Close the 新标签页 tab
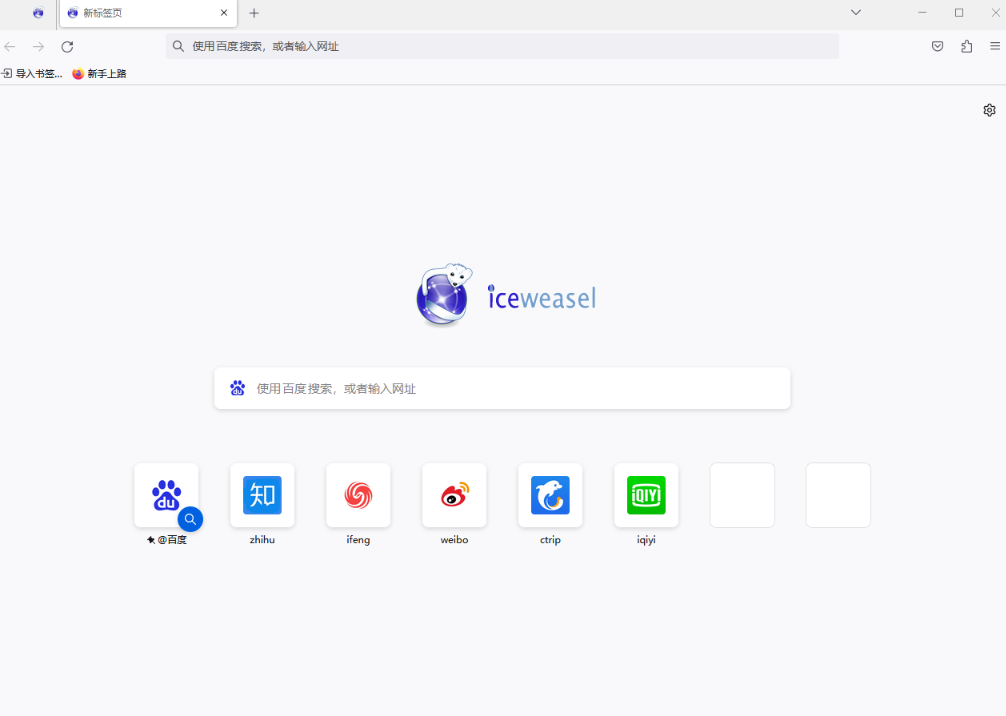 224,13
